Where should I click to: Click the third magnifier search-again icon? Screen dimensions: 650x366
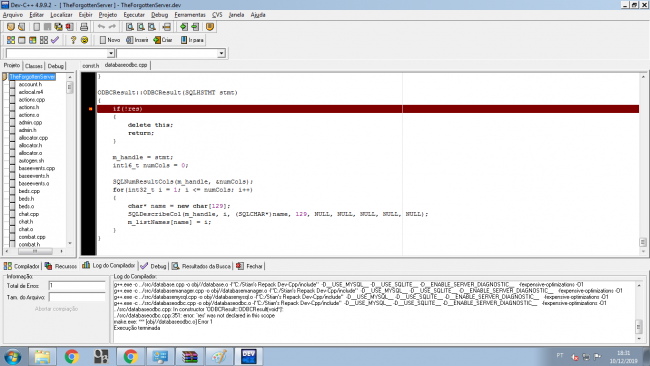click(x=152, y=27)
